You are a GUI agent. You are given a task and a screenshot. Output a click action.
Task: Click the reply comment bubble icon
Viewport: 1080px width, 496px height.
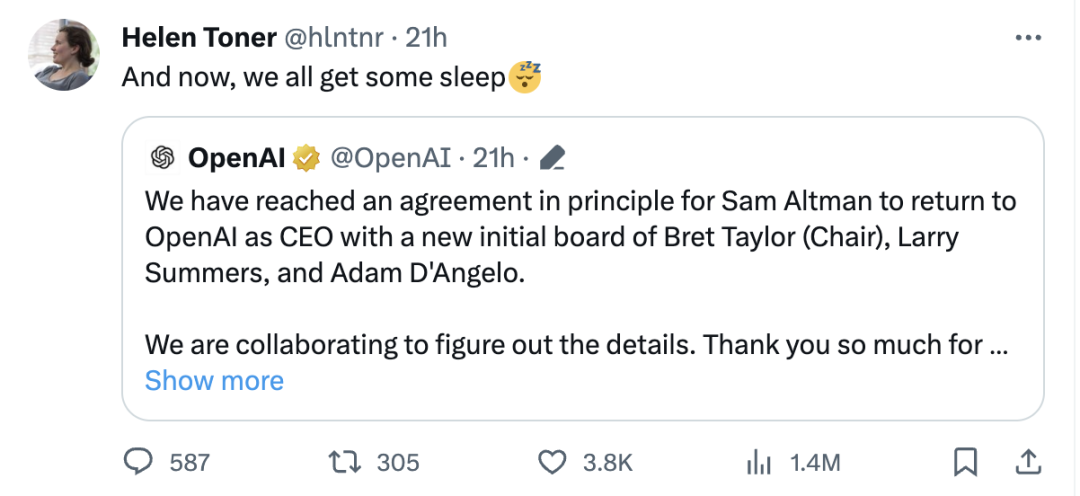pos(136,461)
